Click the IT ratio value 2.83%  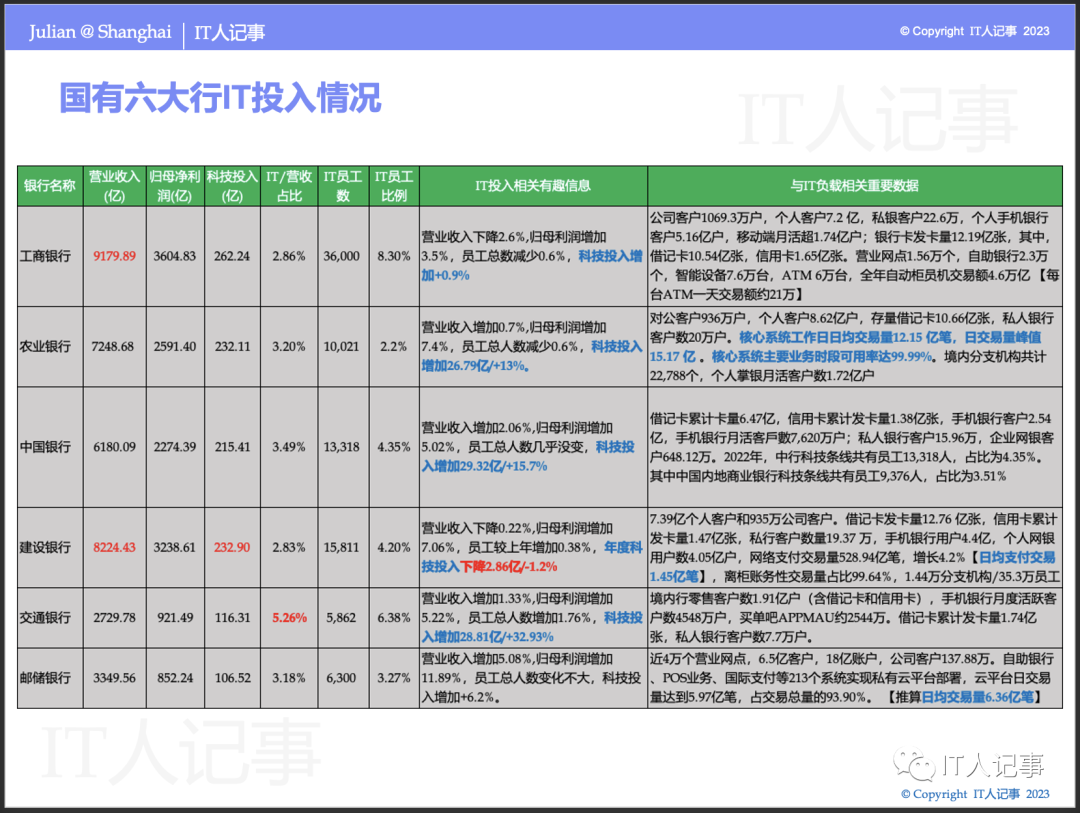click(289, 548)
